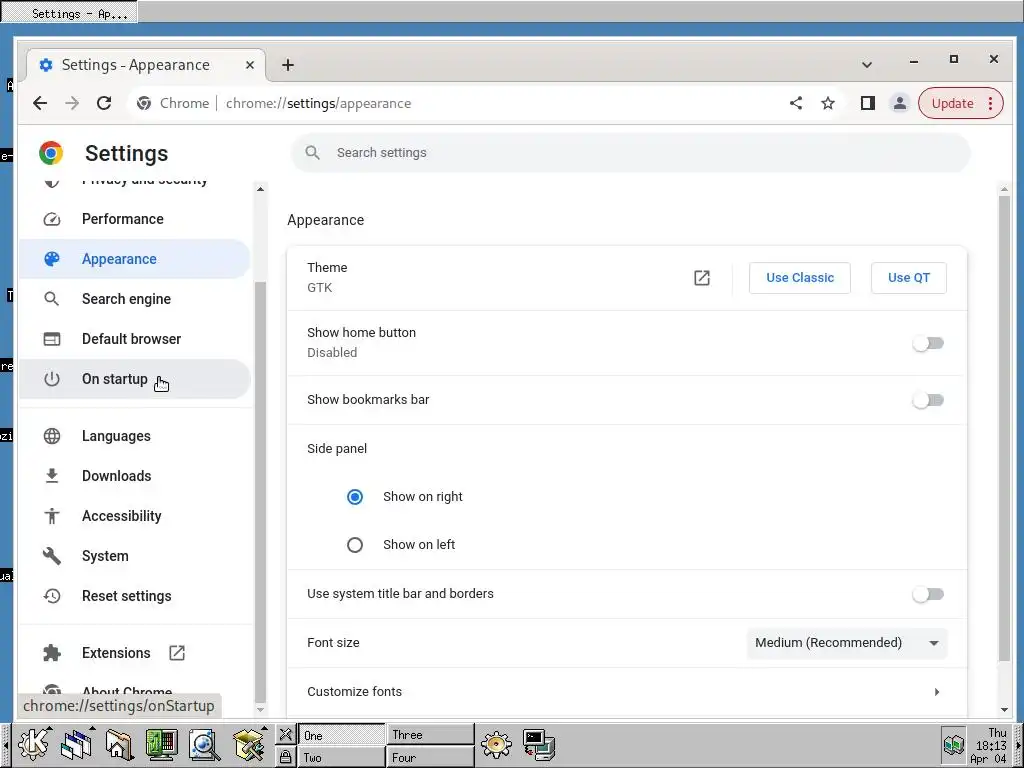The width and height of the screenshot is (1024, 768).
Task: Click the Chrome site info icon in address bar
Action: pos(144,103)
